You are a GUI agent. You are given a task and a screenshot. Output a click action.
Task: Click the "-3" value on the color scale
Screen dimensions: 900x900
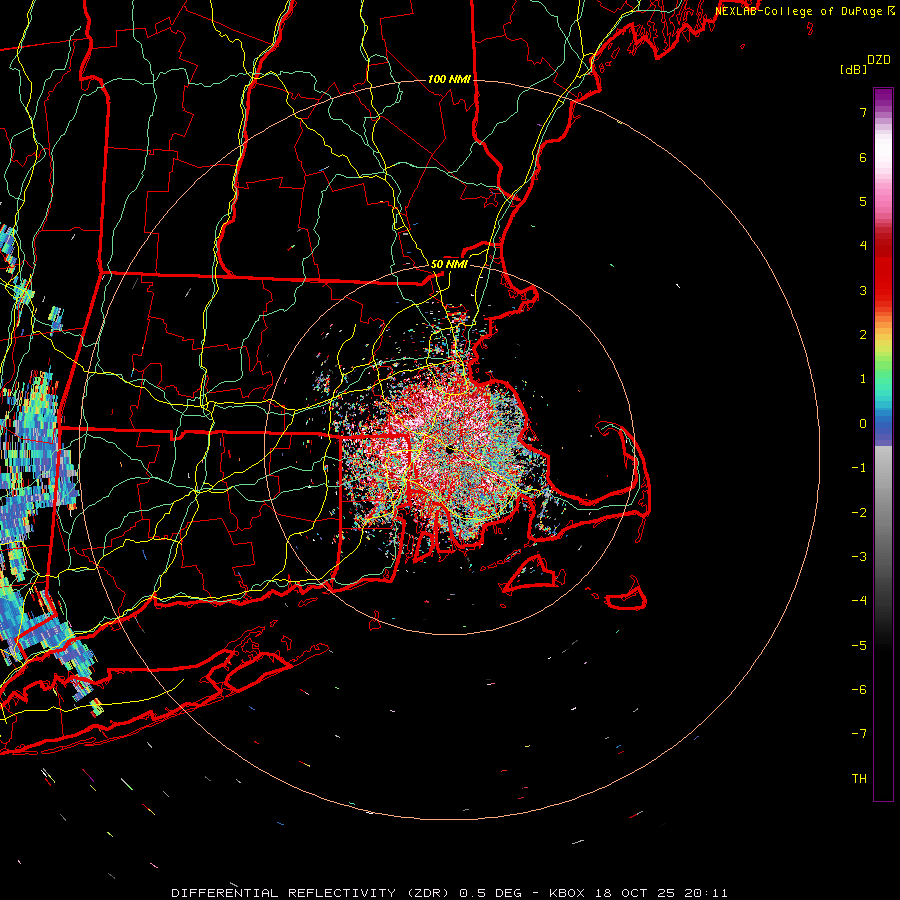point(859,557)
